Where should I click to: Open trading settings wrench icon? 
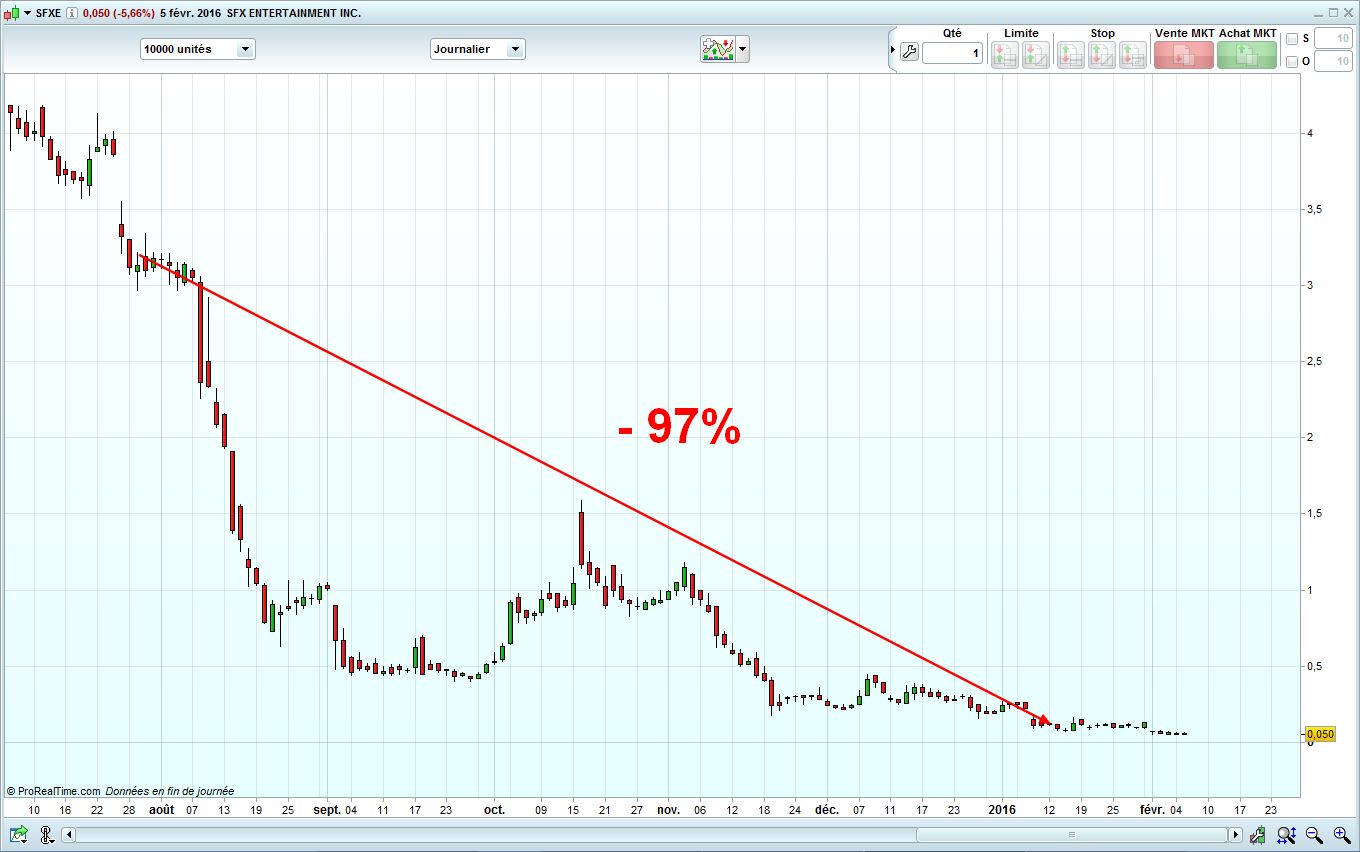point(909,53)
